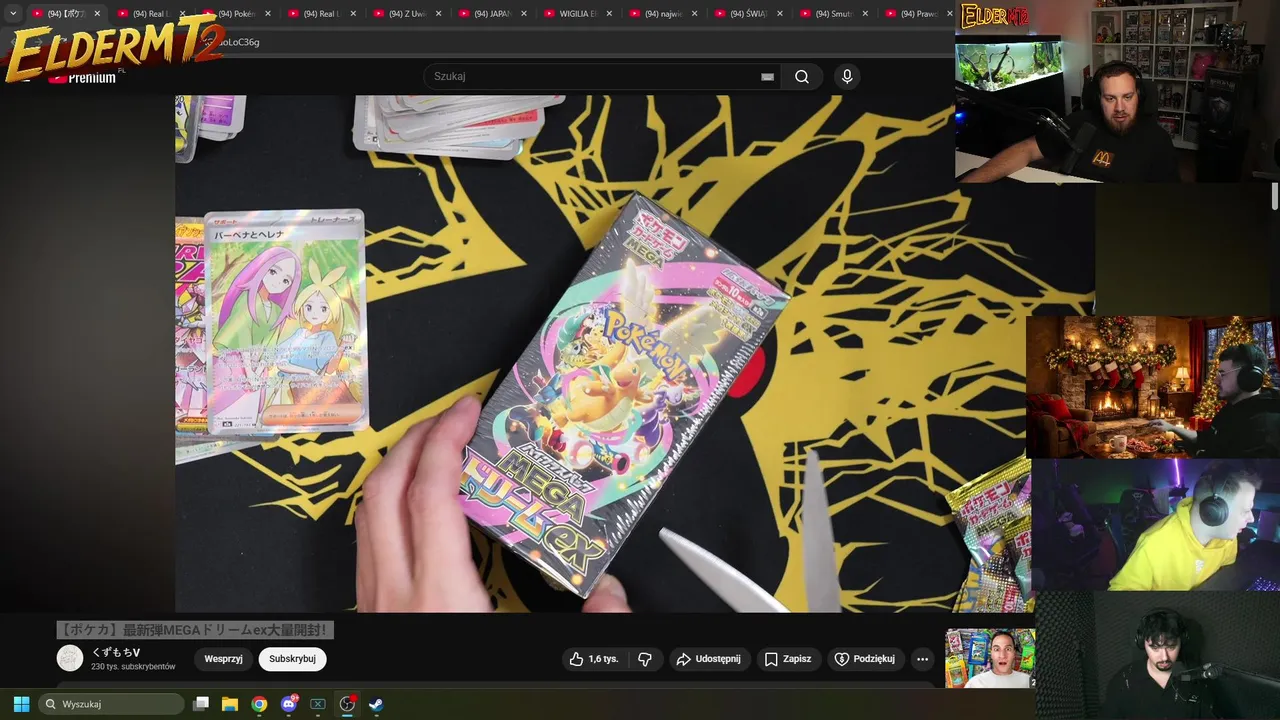Close the "(94) ŚWIĄT" tab
This screenshot has height=720, width=1280.
780,14
